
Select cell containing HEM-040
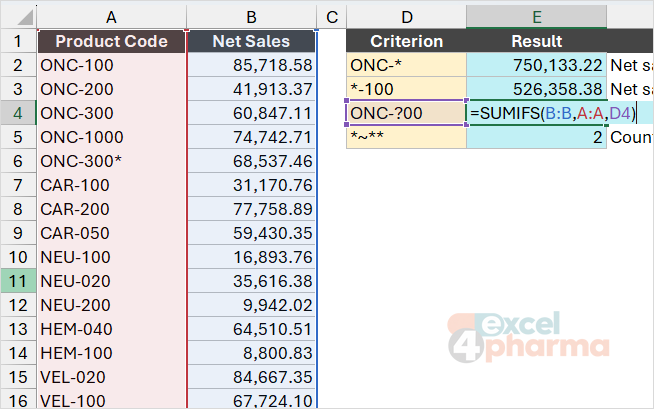[x=111, y=329]
